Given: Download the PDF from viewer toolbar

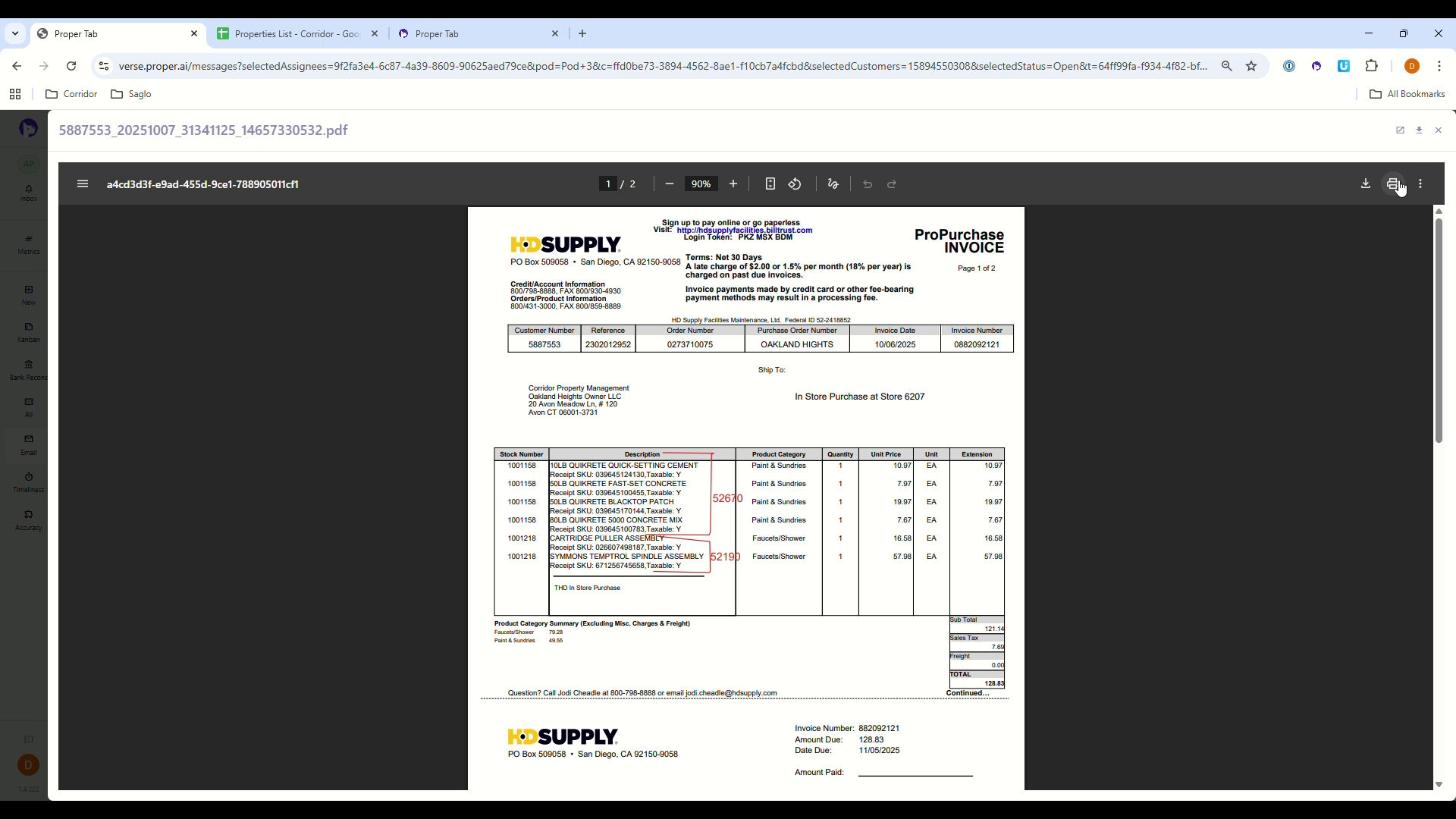Looking at the screenshot, I should pos(1365,184).
